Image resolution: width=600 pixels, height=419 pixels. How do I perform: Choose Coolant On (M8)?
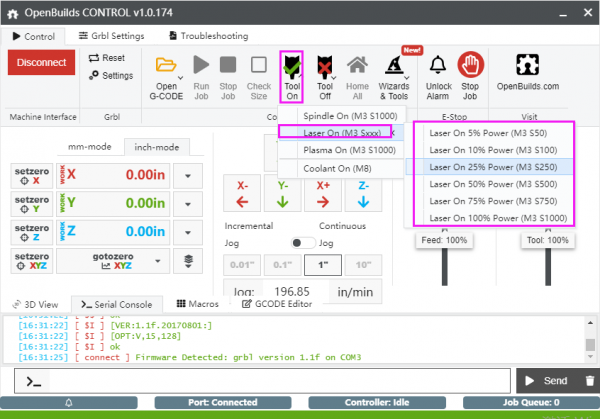341,168
